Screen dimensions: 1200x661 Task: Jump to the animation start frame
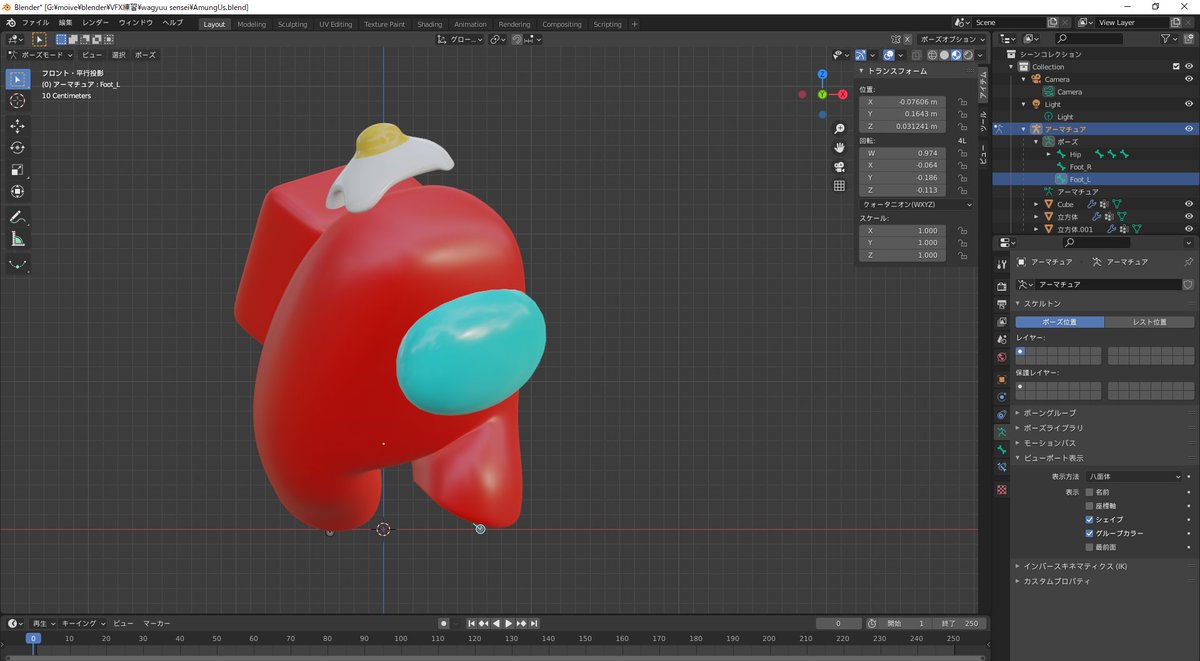(x=471, y=623)
